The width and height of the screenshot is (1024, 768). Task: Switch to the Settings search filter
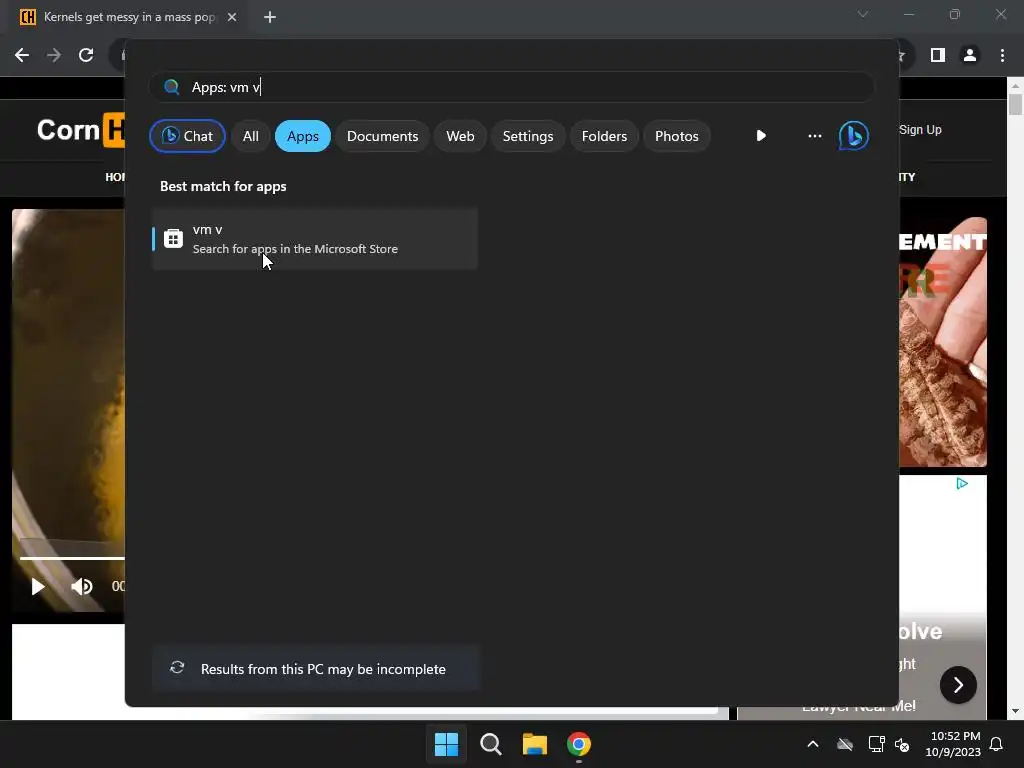[528, 136]
